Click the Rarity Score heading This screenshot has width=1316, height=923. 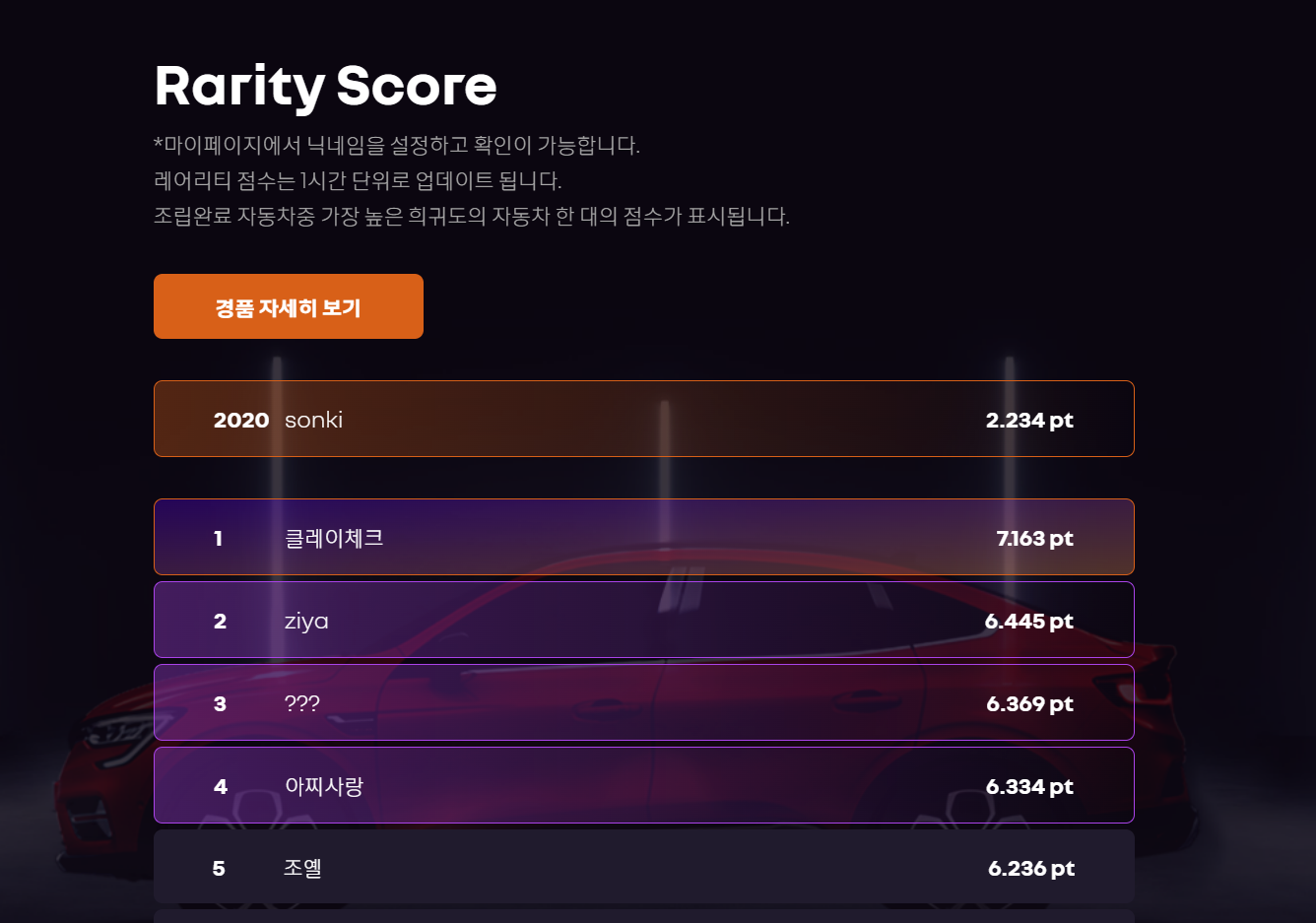(x=326, y=87)
